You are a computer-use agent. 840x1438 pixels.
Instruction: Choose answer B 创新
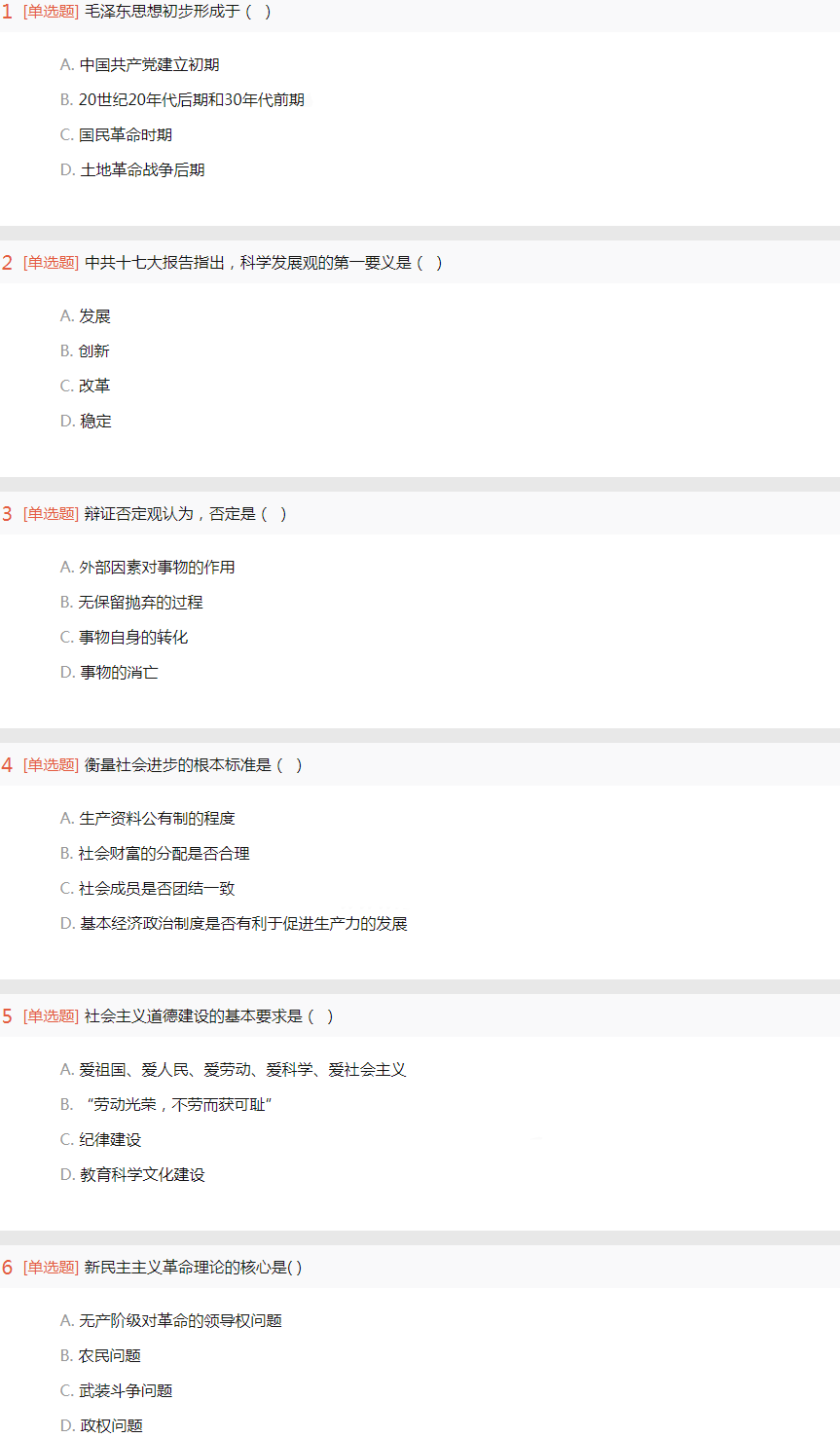point(86,351)
